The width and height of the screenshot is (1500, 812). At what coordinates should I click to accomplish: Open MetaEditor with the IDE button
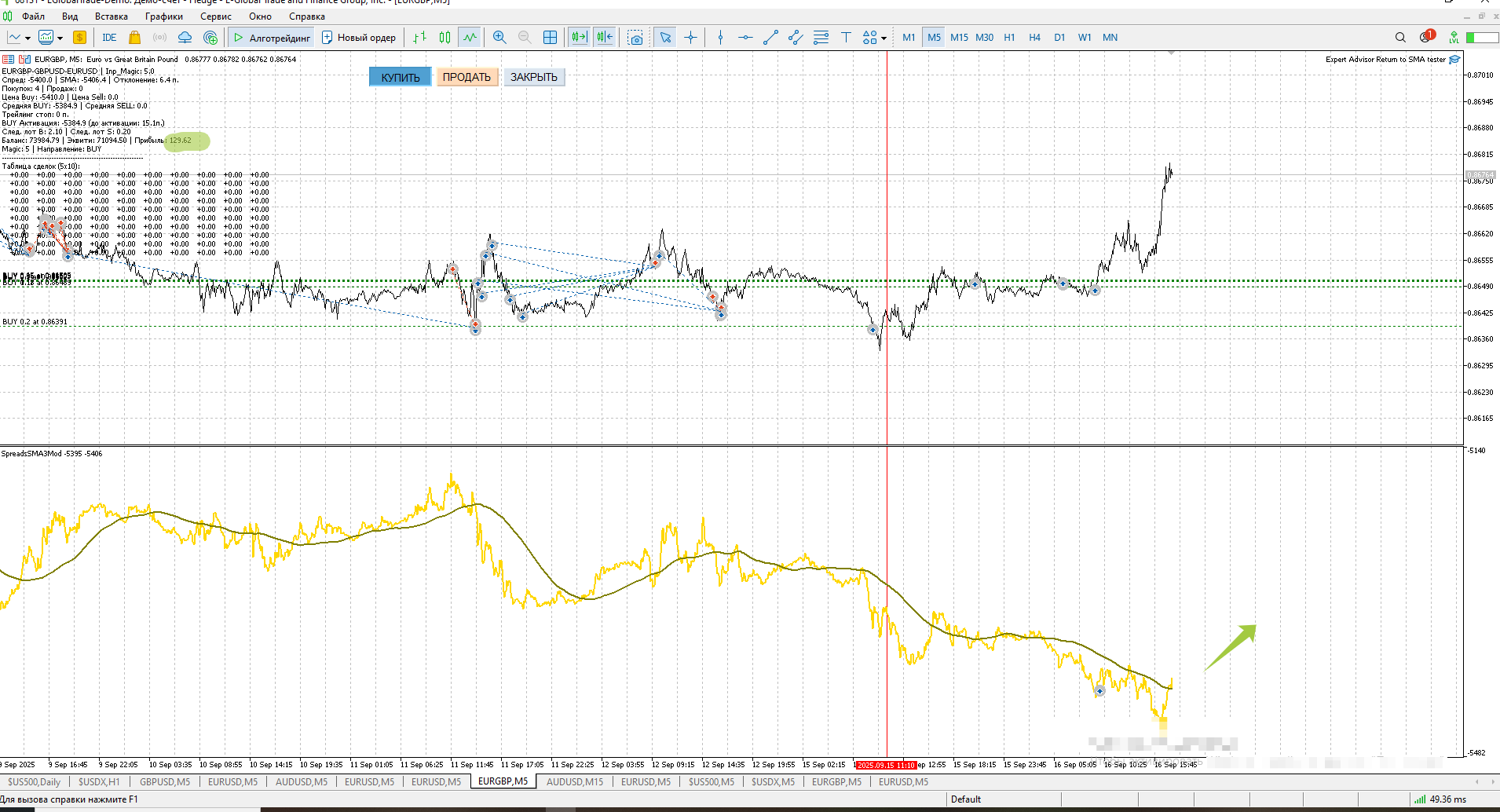(x=109, y=38)
